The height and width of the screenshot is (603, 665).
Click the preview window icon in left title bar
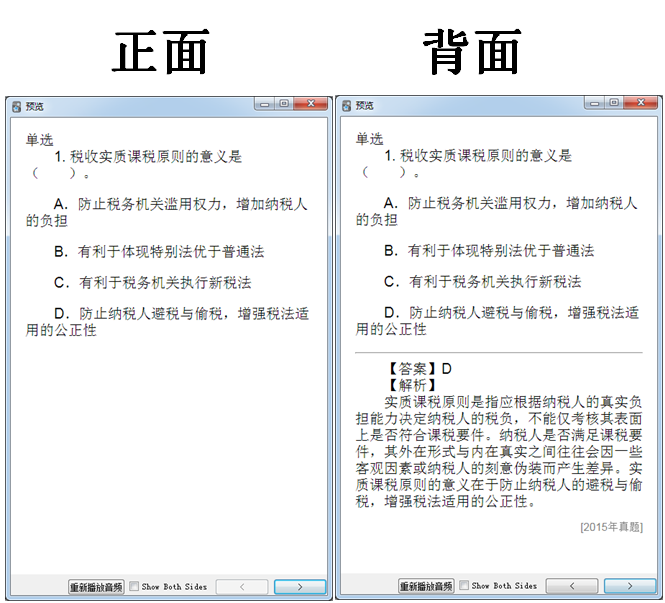pos(17,106)
